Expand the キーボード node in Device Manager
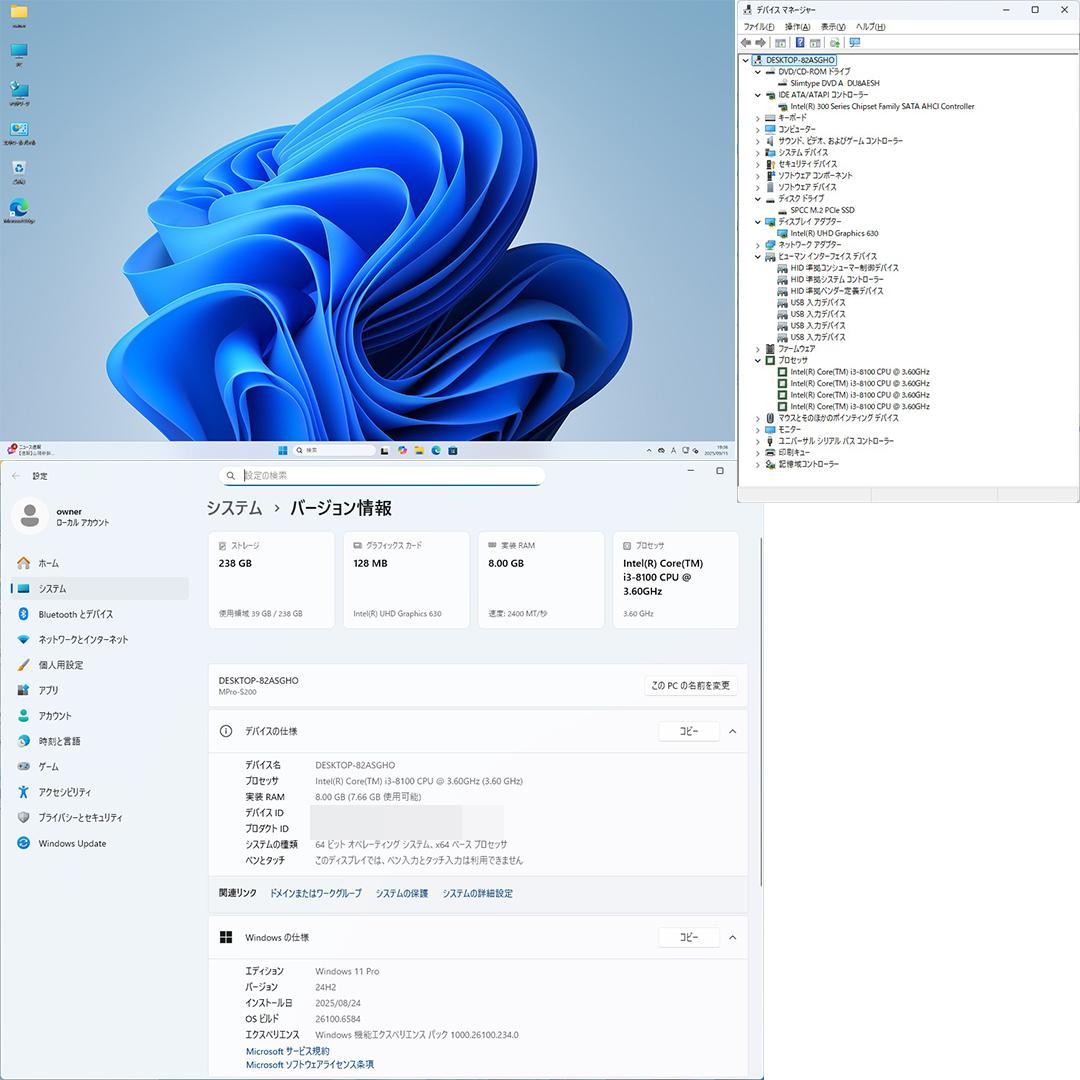 757,117
